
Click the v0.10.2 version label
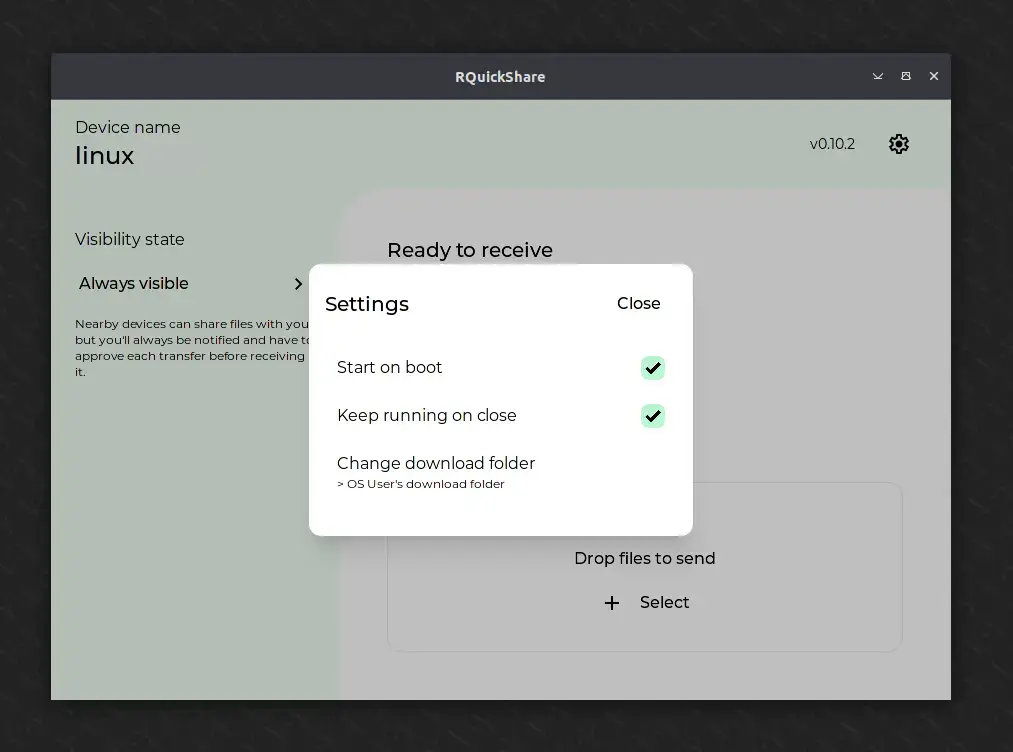[x=832, y=143]
